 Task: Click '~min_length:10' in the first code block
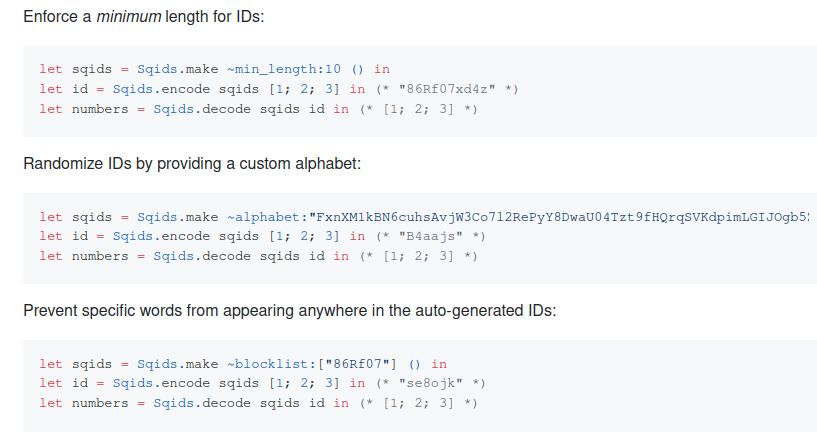(284, 69)
